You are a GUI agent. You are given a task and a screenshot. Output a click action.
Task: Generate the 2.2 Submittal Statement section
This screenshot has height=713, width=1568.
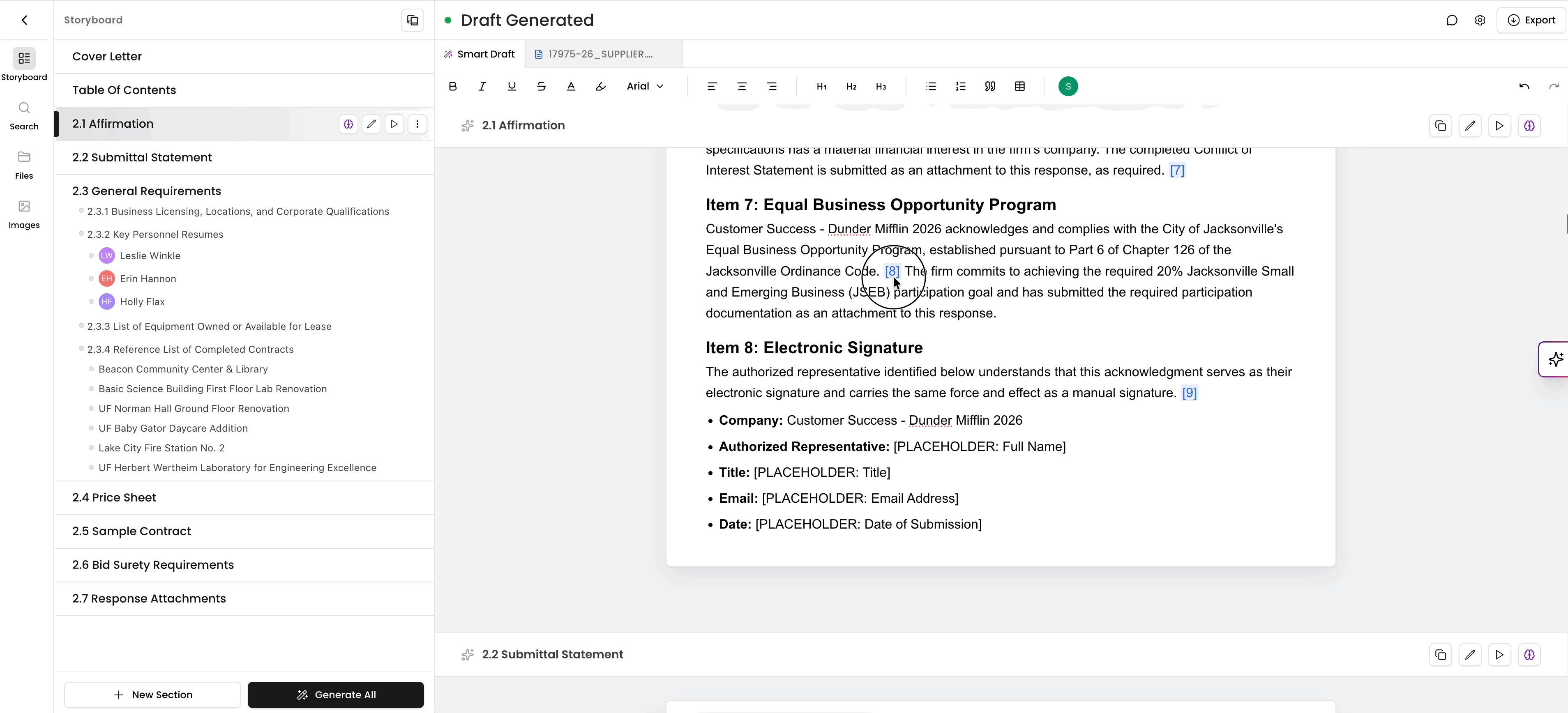click(x=1499, y=655)
